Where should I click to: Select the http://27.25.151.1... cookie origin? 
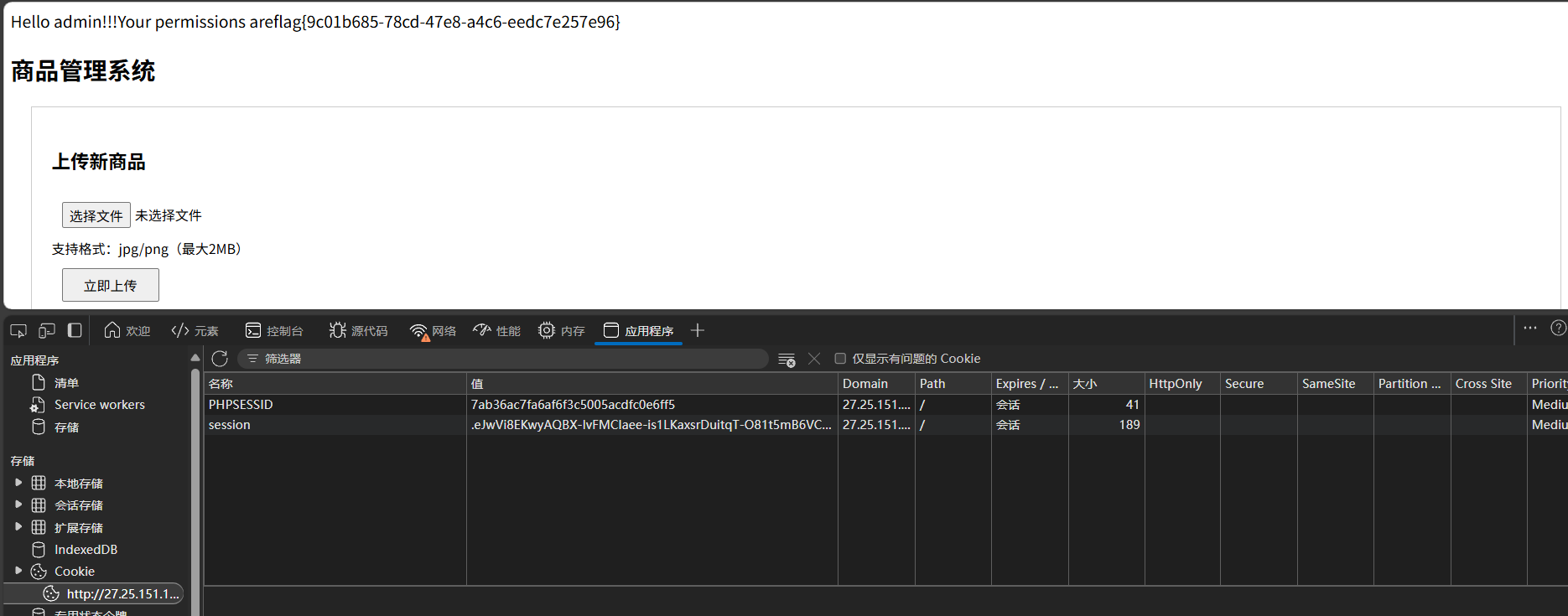pyautogui.click(x=123, y=593)
